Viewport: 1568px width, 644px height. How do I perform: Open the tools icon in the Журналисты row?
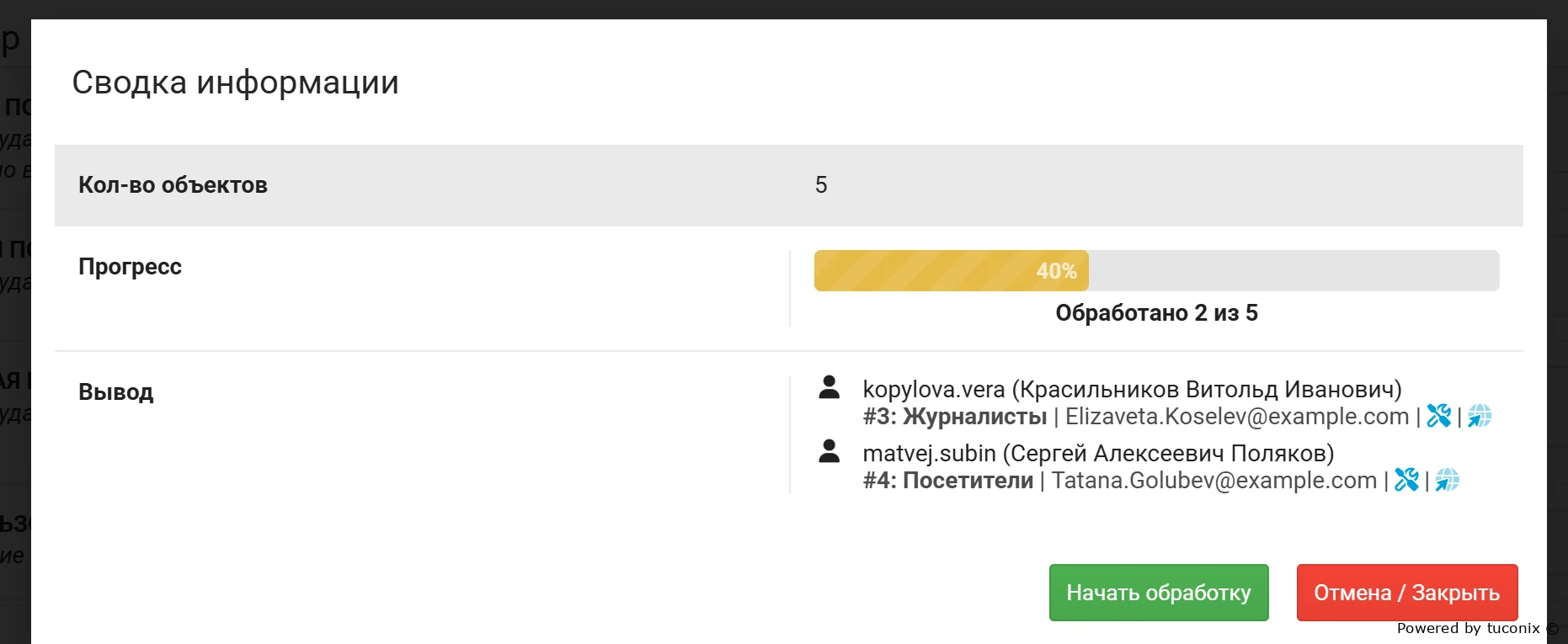[x=1438, y=416]
